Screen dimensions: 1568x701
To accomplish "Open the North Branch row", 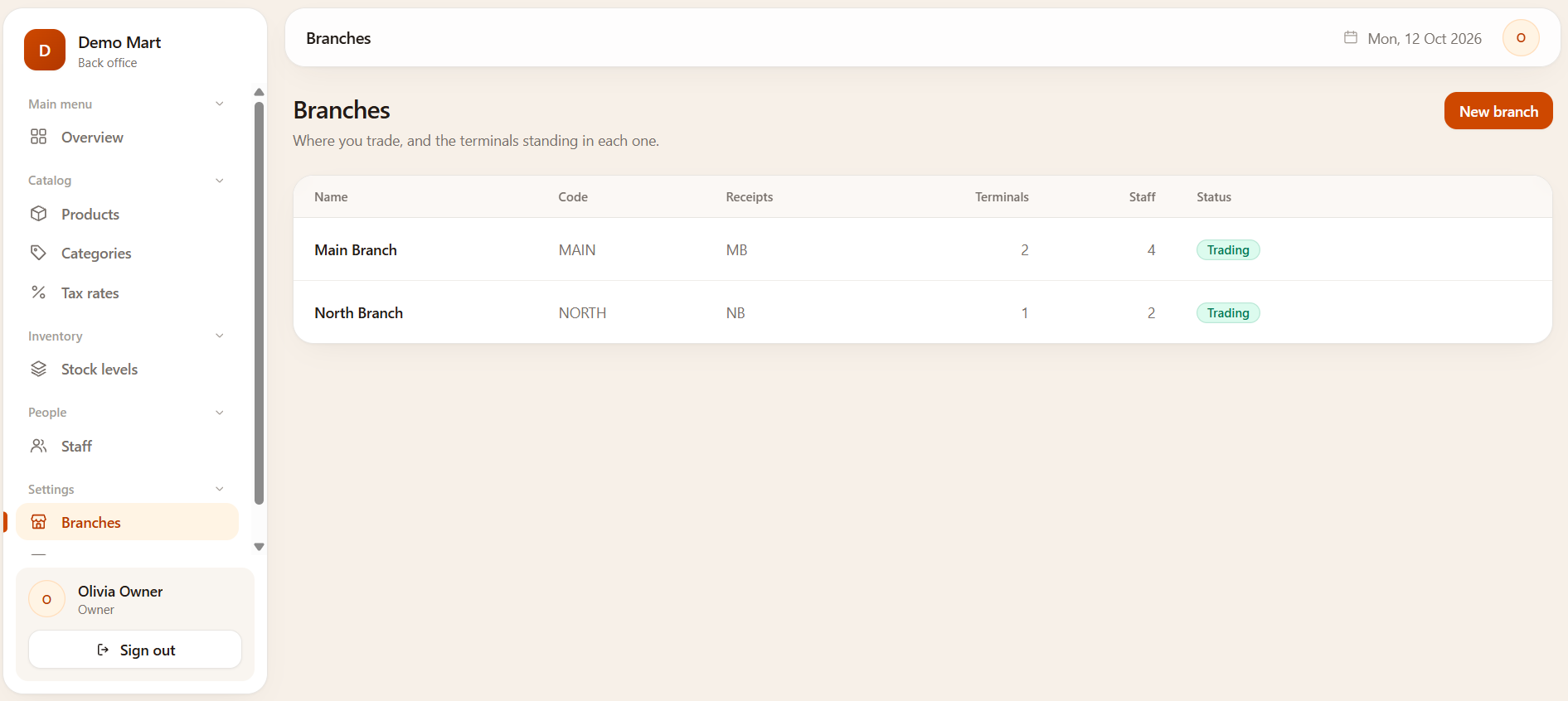I will coord(922,312).
